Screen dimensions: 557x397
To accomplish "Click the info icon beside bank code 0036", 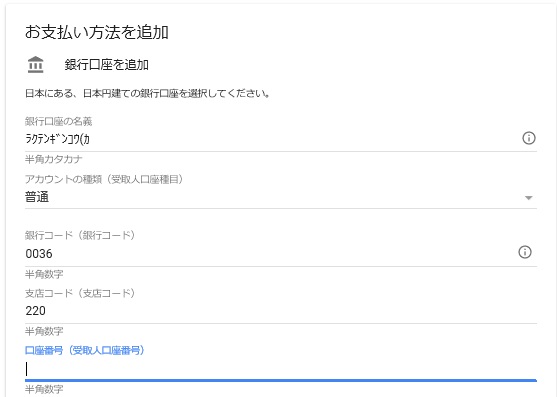I will tap(525, 252).
